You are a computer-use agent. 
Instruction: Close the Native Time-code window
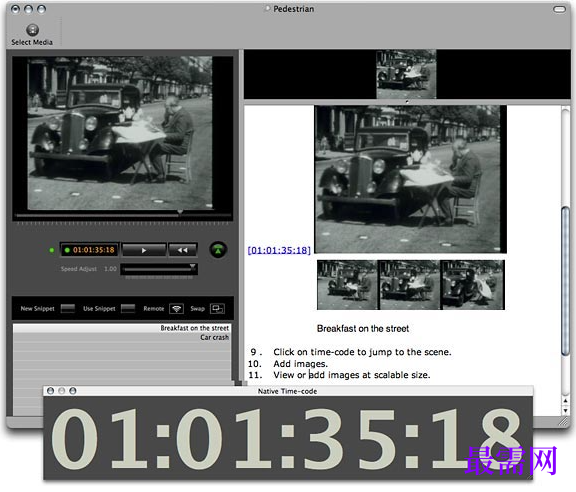pos(50,391)
